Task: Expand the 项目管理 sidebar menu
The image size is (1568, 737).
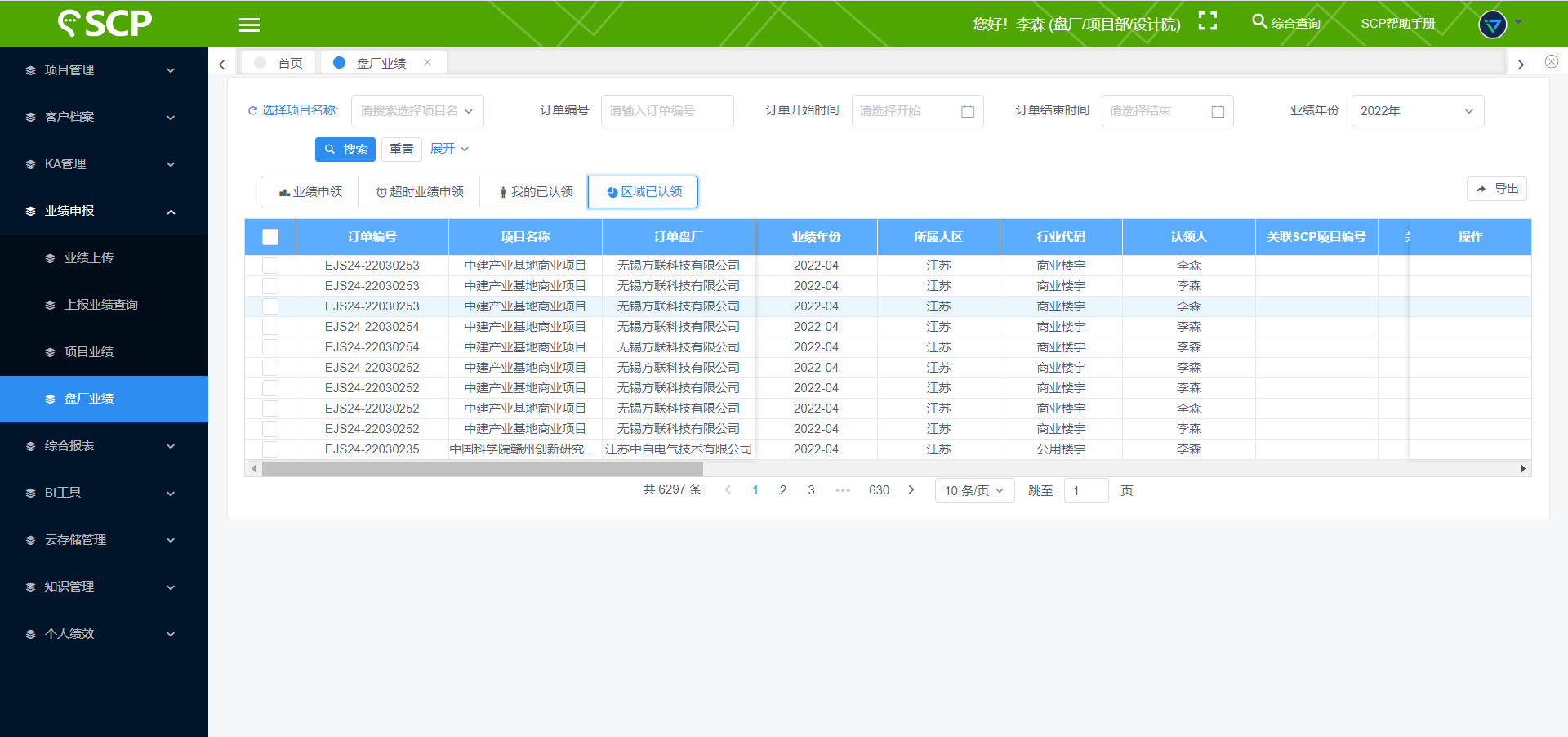Action: click(x=104, y=70)
